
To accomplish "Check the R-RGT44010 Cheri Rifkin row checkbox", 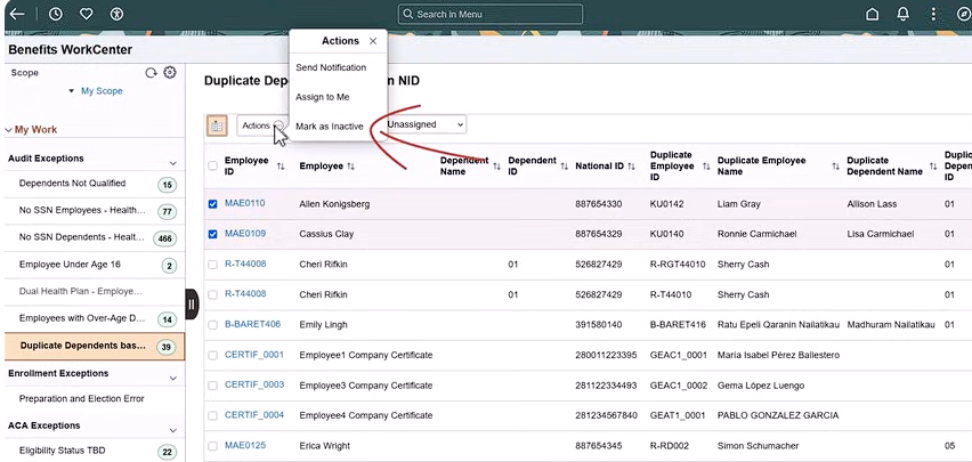I will tap(213, 265).
